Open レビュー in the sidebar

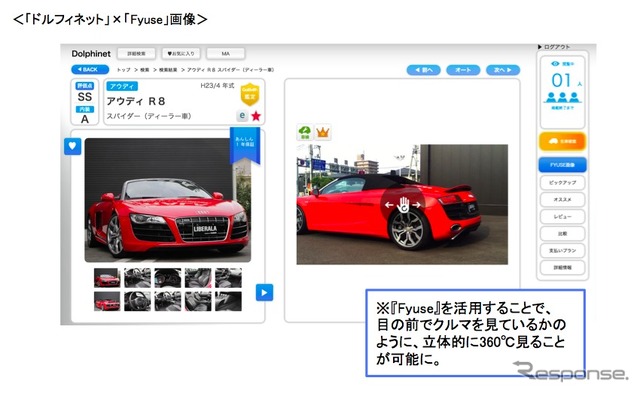pyautogui.click(x=562, y=217)
